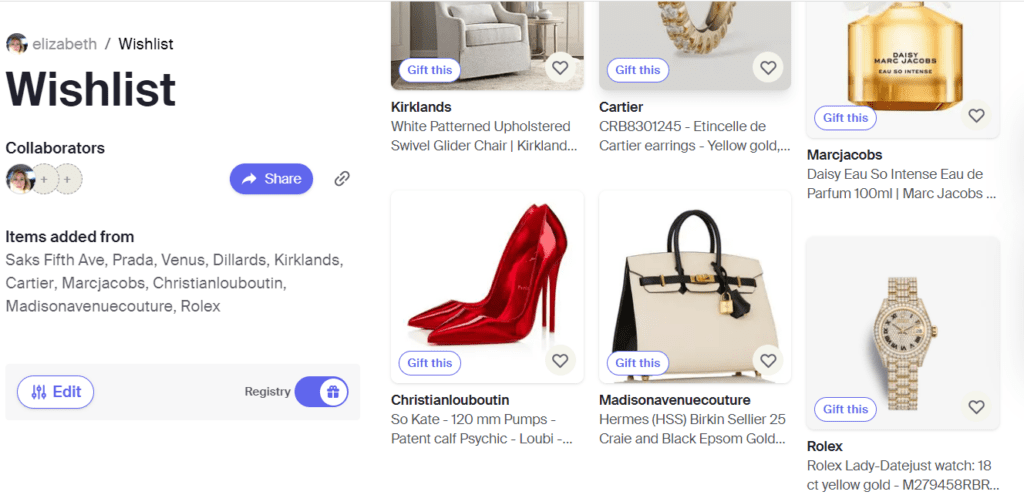
Task: Like the Hermes Birkin bag
Action: coord(768,361)
